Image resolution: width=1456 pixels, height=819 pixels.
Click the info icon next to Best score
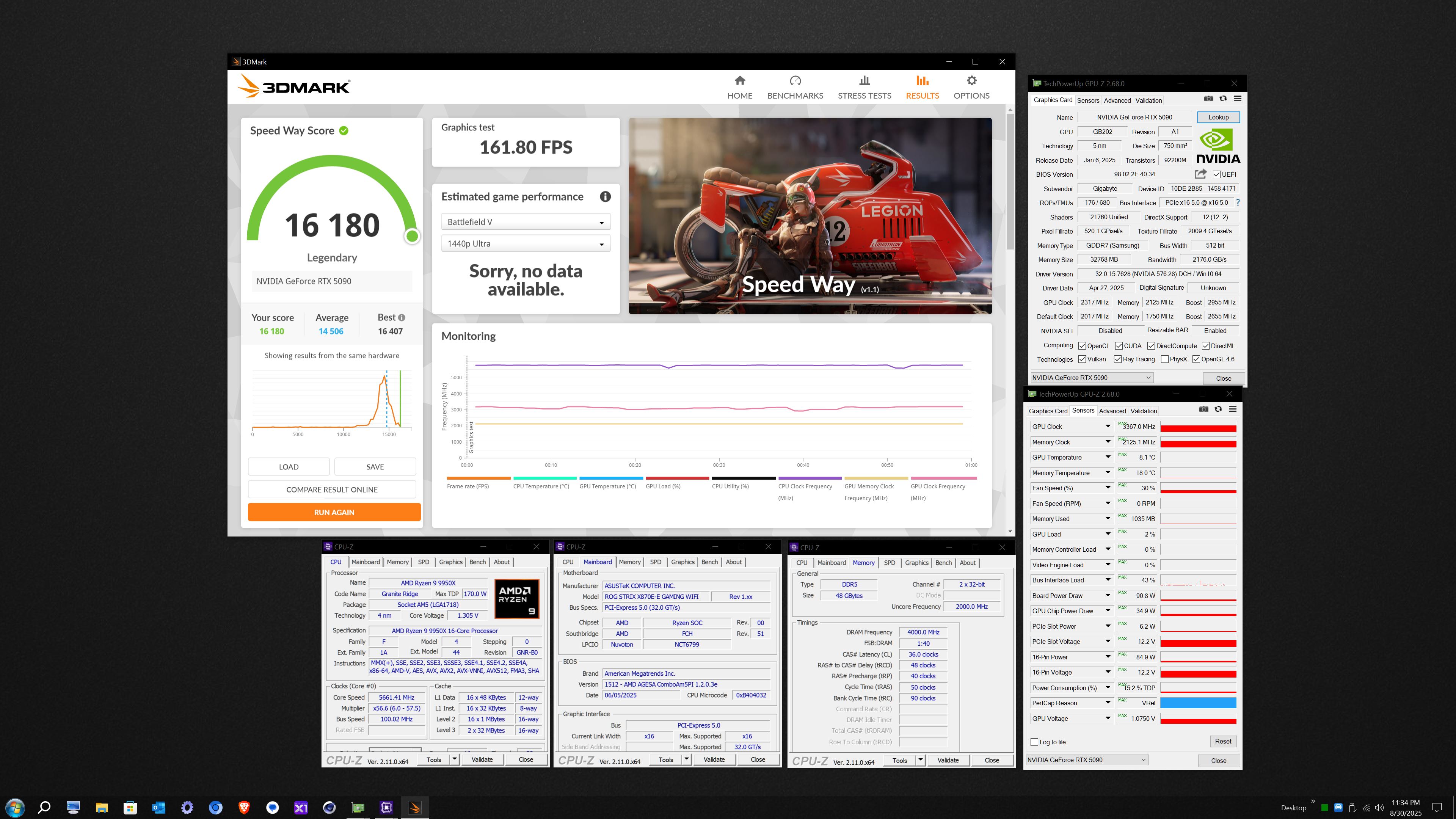click(401, 318)
